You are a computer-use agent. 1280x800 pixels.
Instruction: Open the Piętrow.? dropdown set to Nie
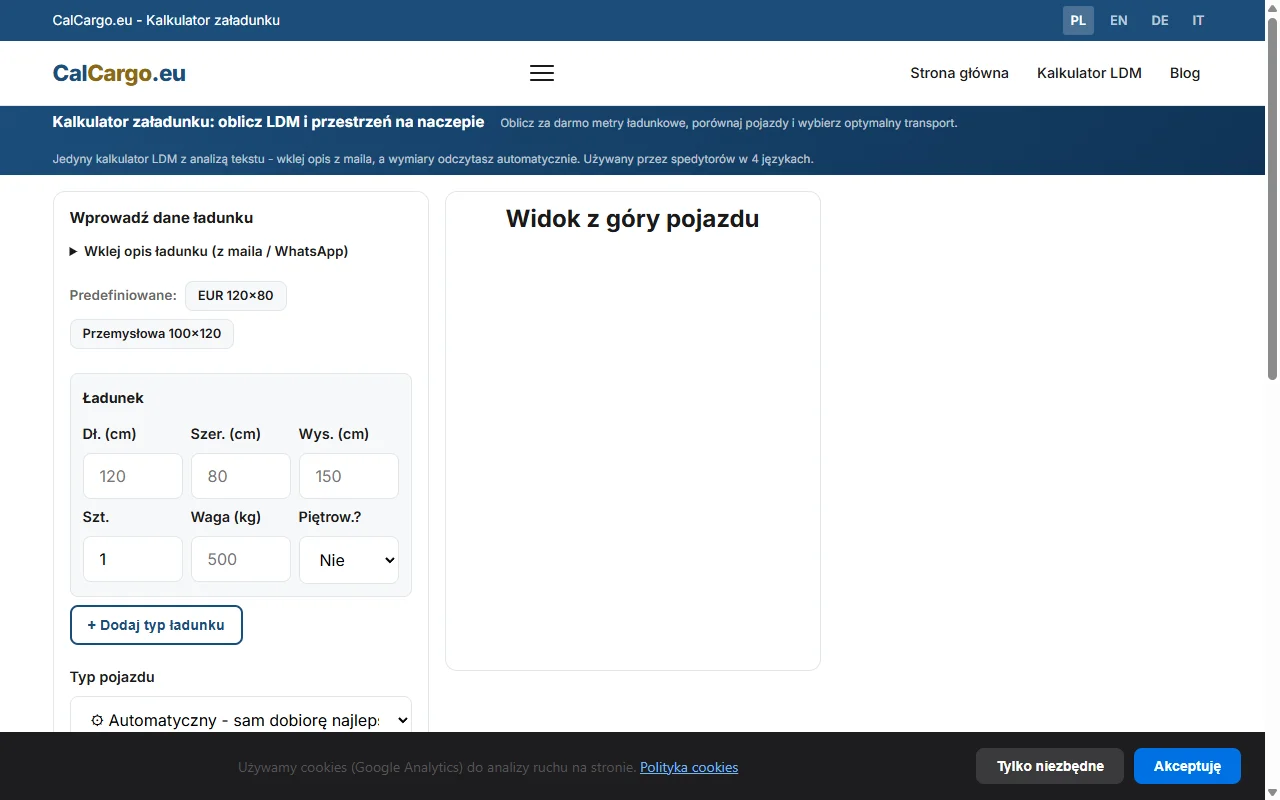pos(348,560)
